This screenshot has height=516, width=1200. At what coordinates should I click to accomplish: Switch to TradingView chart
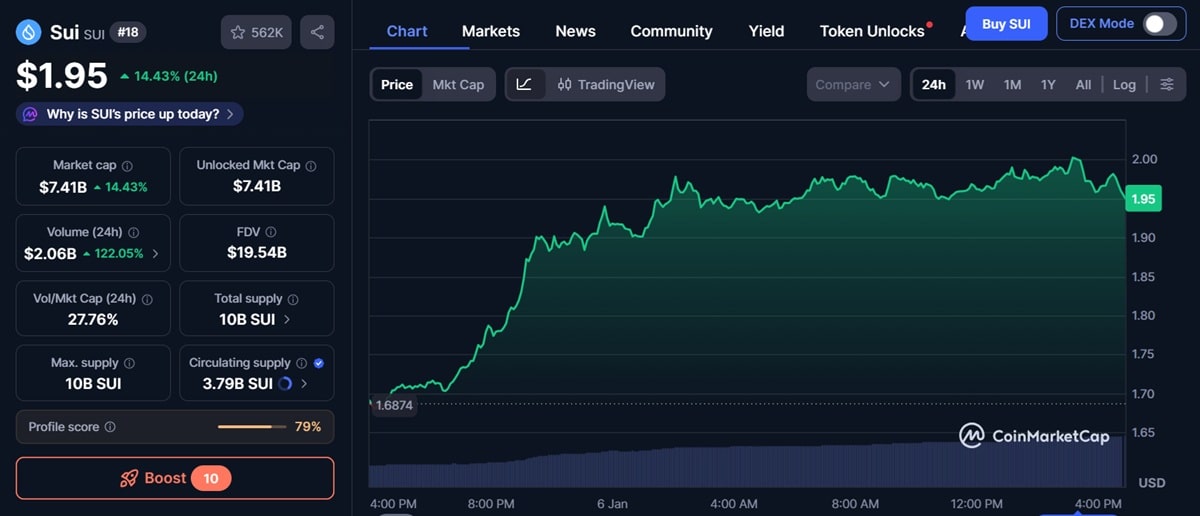coord(606,85)
